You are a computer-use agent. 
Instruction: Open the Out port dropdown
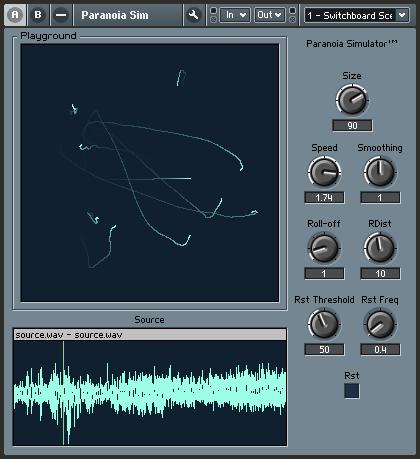coord(269,15)
